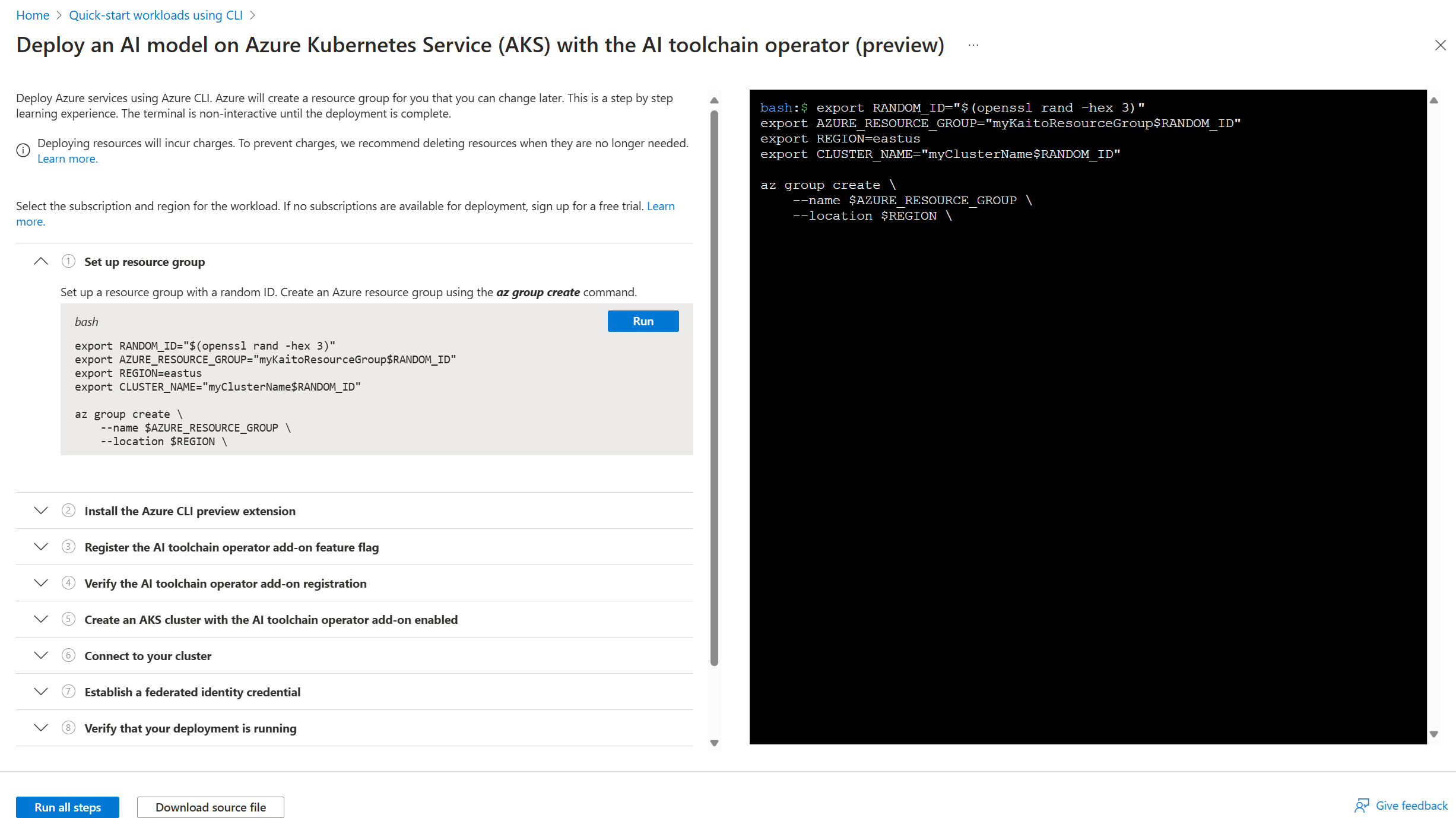Go to Home breadcrumb
Viewport: 1456px width, 818px height.
pos(33,15)
